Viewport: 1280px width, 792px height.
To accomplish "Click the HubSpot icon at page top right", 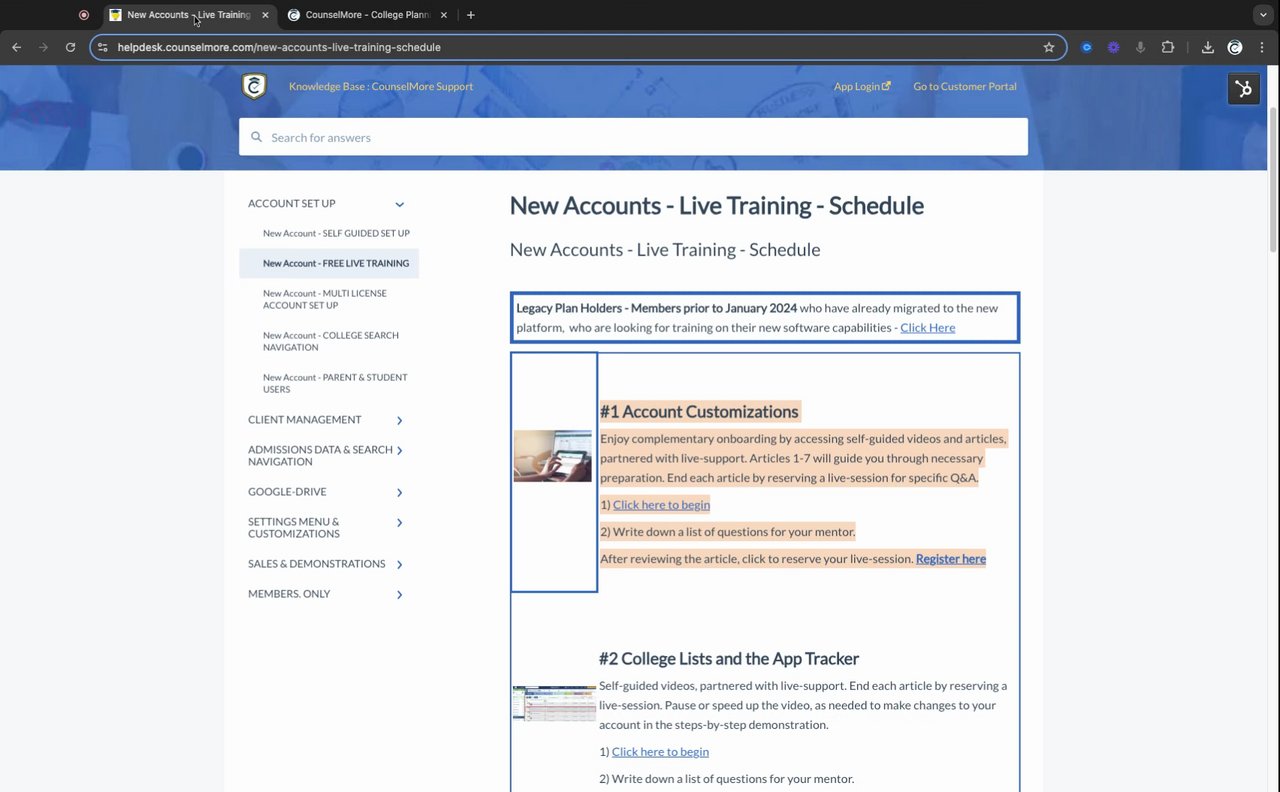I will tap(1244, 89).
